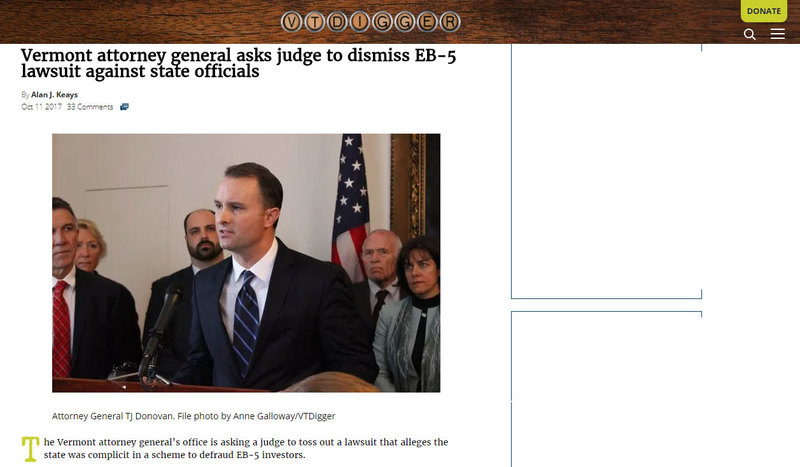
Task: Click the "E" typewriter key in logo
Action: pos(427,22)
